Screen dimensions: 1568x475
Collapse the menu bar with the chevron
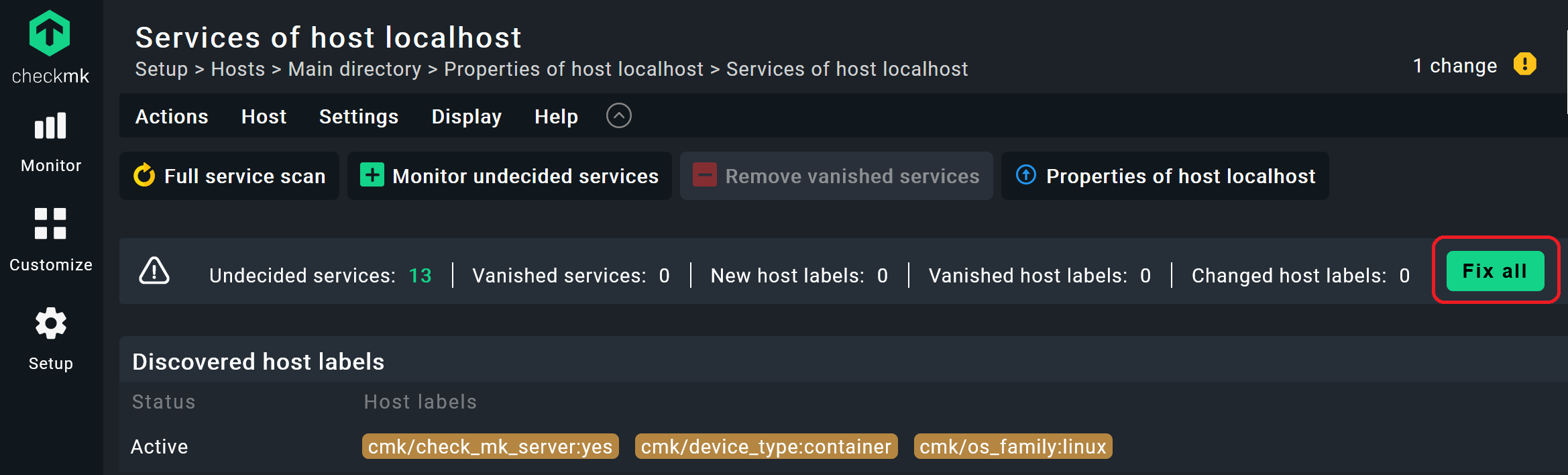[x=618, y=115]
